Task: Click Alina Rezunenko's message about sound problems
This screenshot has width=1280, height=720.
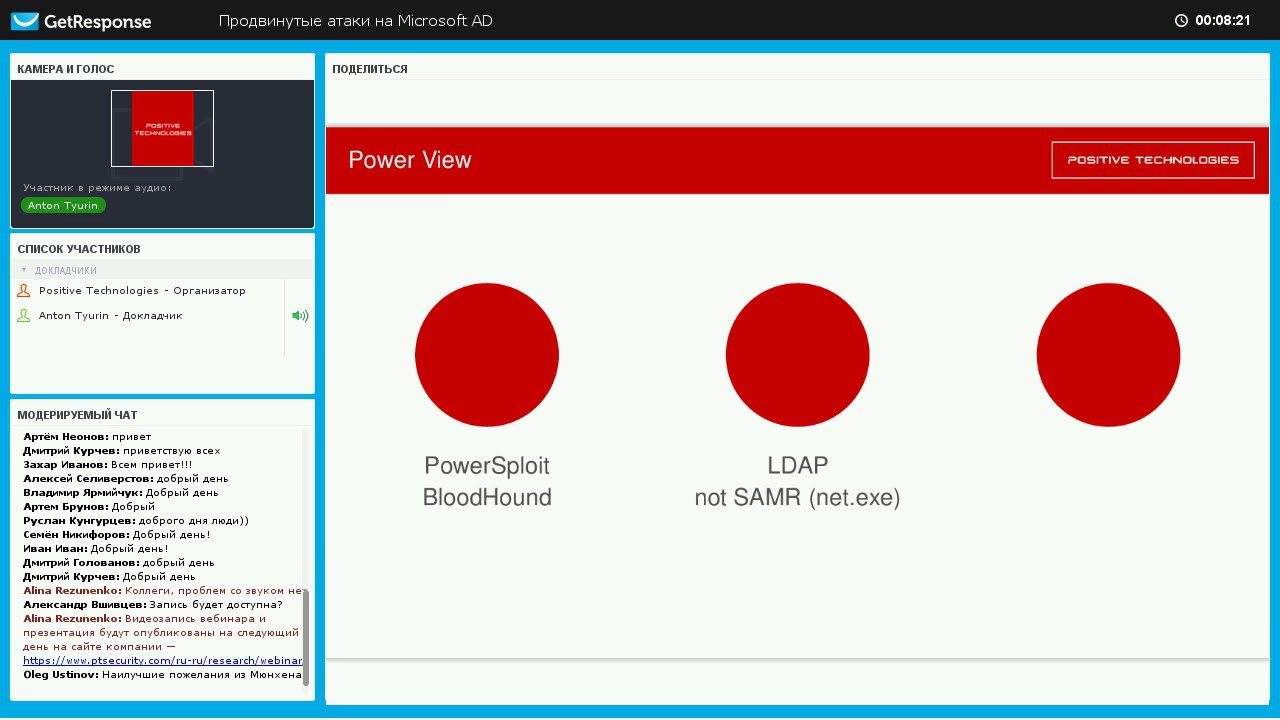Action: 163,591
